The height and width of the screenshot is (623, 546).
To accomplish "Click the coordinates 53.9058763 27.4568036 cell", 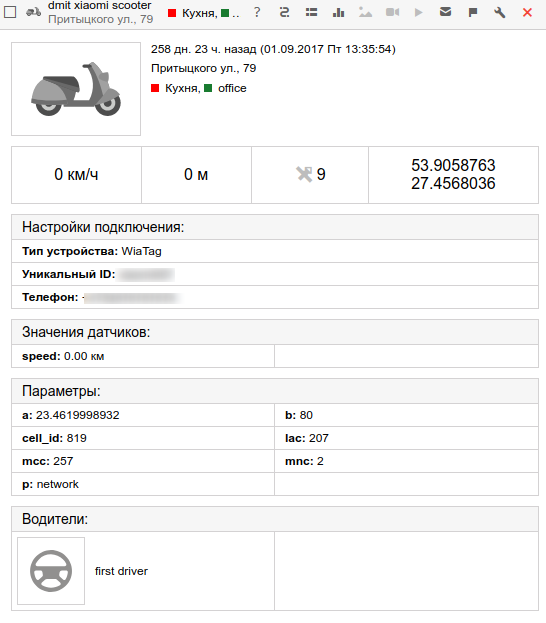I will [453, 174].
